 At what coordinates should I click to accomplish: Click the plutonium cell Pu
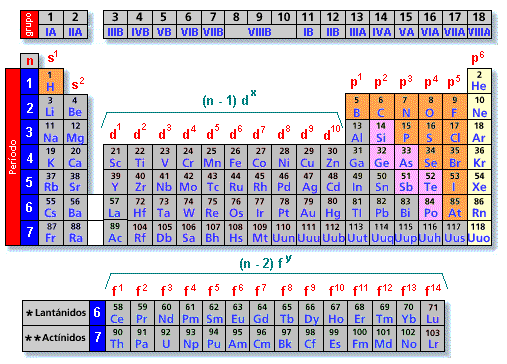(214, 339)
